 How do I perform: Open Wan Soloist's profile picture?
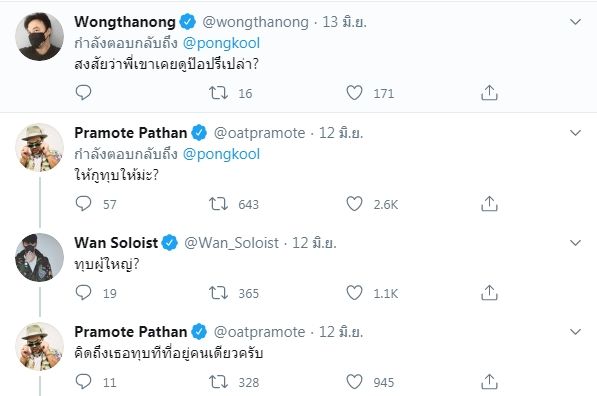[39, 257]
